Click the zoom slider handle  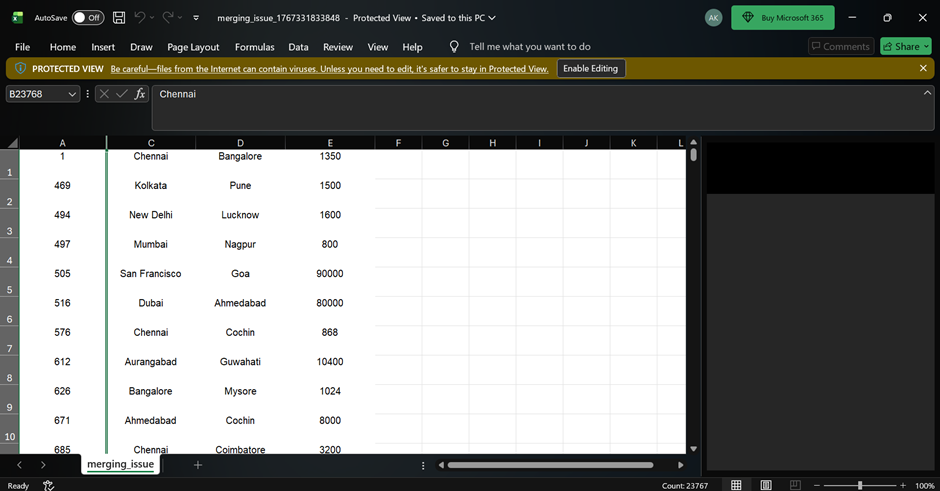(860, 485)
